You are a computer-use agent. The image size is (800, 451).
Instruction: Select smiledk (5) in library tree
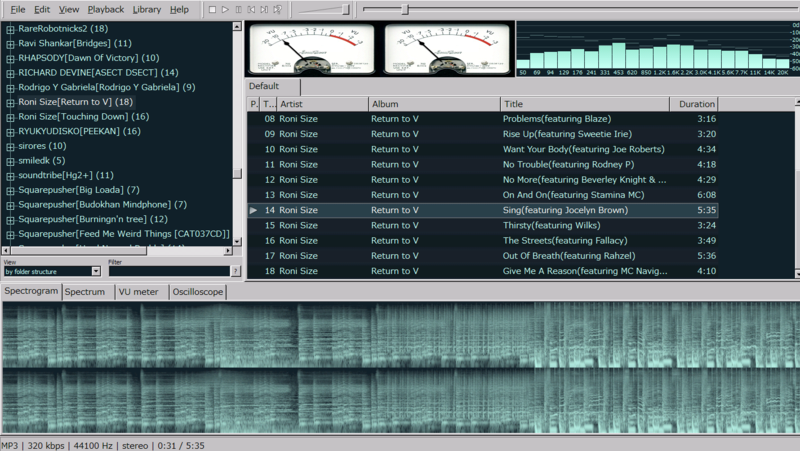point(41,160)
